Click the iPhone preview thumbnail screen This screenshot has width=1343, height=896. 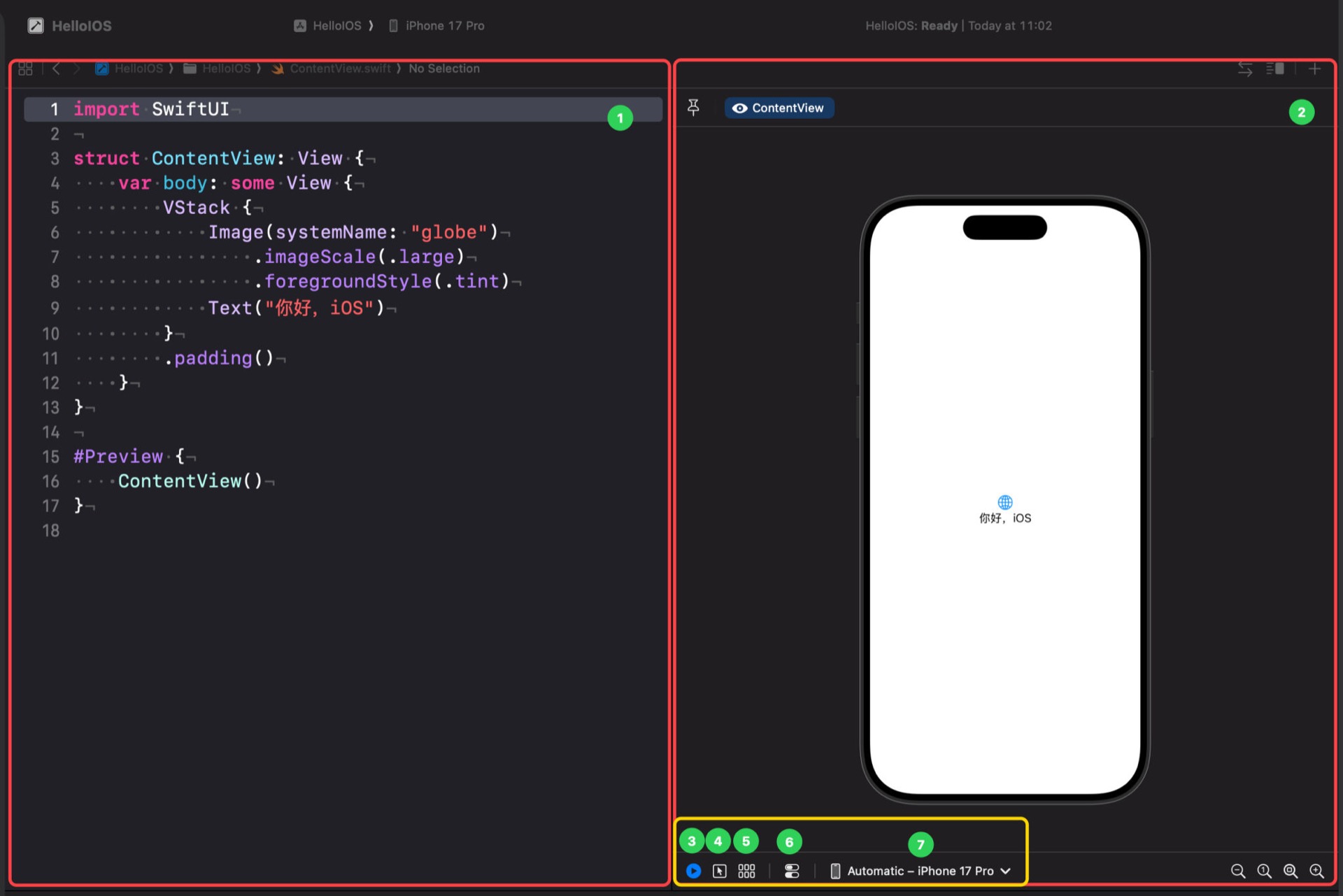click(x=1005, y=499)
